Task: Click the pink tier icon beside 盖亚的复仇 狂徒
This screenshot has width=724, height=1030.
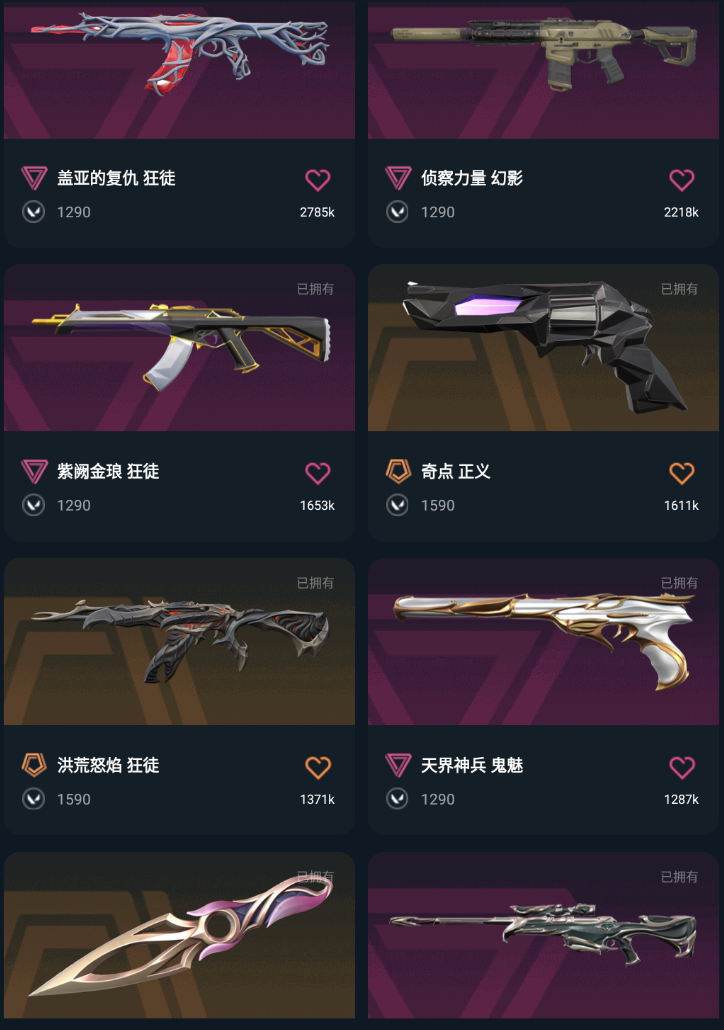Action: (x=34, y=178)
